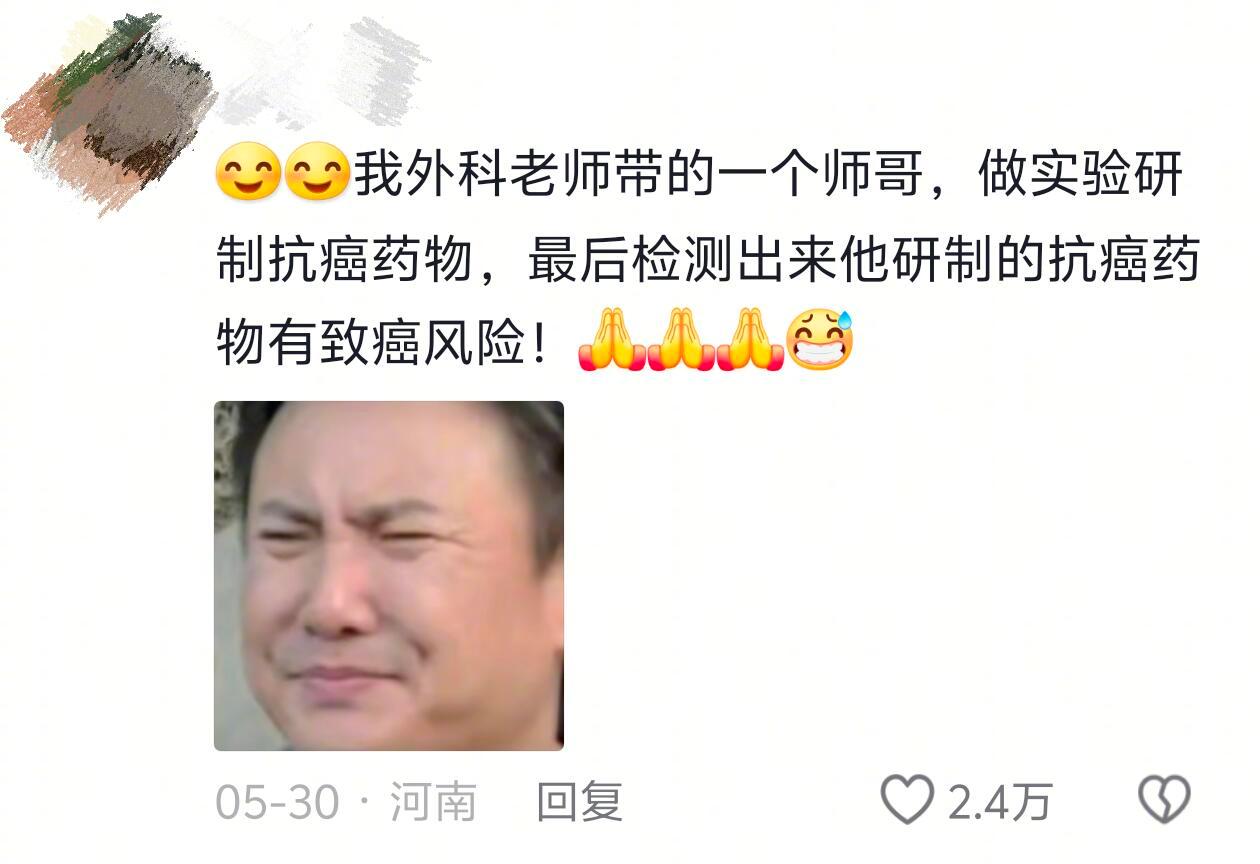The image size is (1260, 864).
Task: Click the 05-30 date stamp
Action: coord(277,802)
